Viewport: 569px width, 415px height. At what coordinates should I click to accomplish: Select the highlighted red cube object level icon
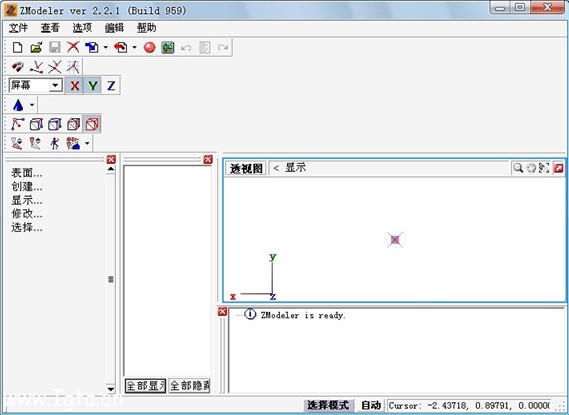[92, 124]
